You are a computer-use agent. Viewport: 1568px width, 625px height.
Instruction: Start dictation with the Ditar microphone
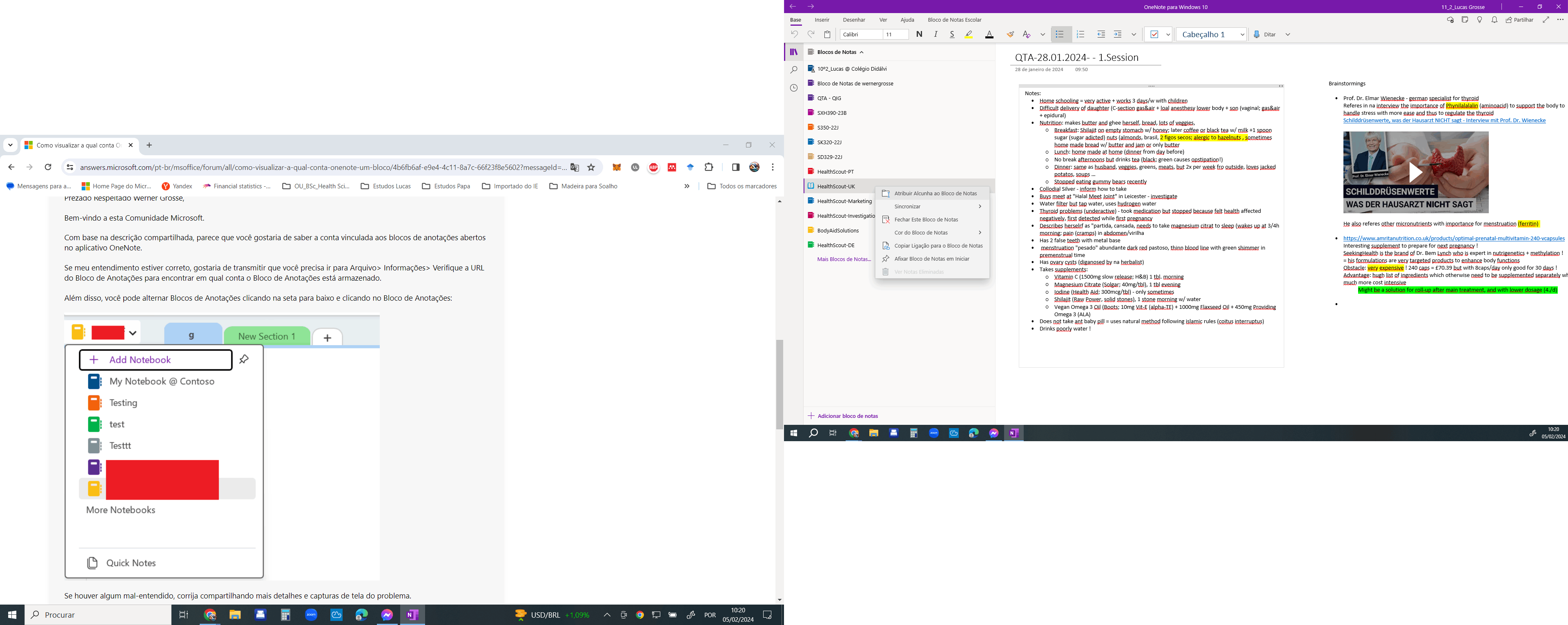click(x=1265, y=35)
